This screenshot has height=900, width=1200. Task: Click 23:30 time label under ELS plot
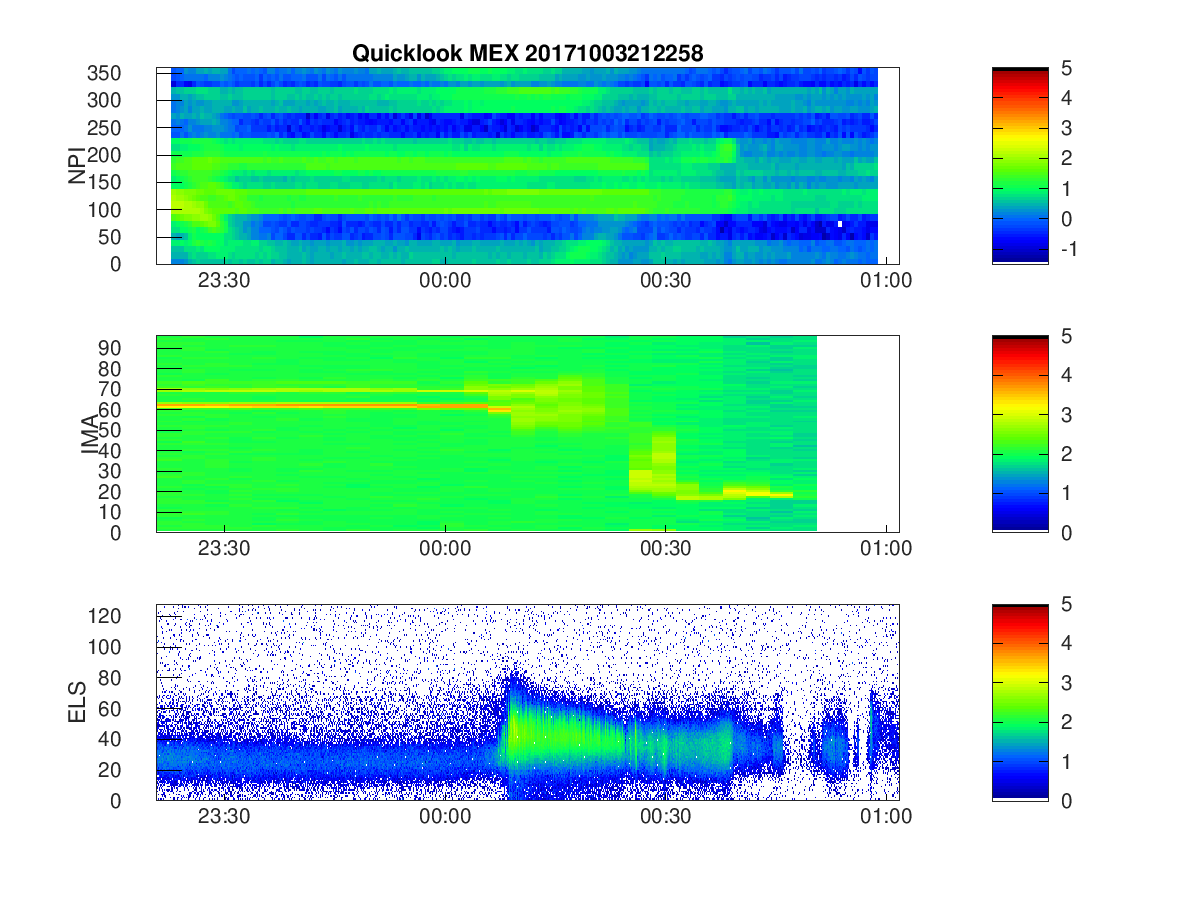(x=224, y=817)
